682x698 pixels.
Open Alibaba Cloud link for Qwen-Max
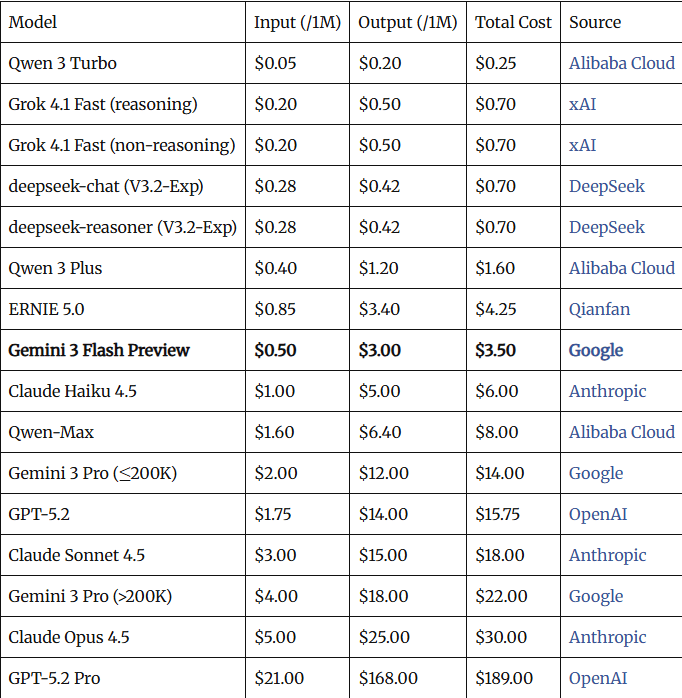click(x=621, y=432)
